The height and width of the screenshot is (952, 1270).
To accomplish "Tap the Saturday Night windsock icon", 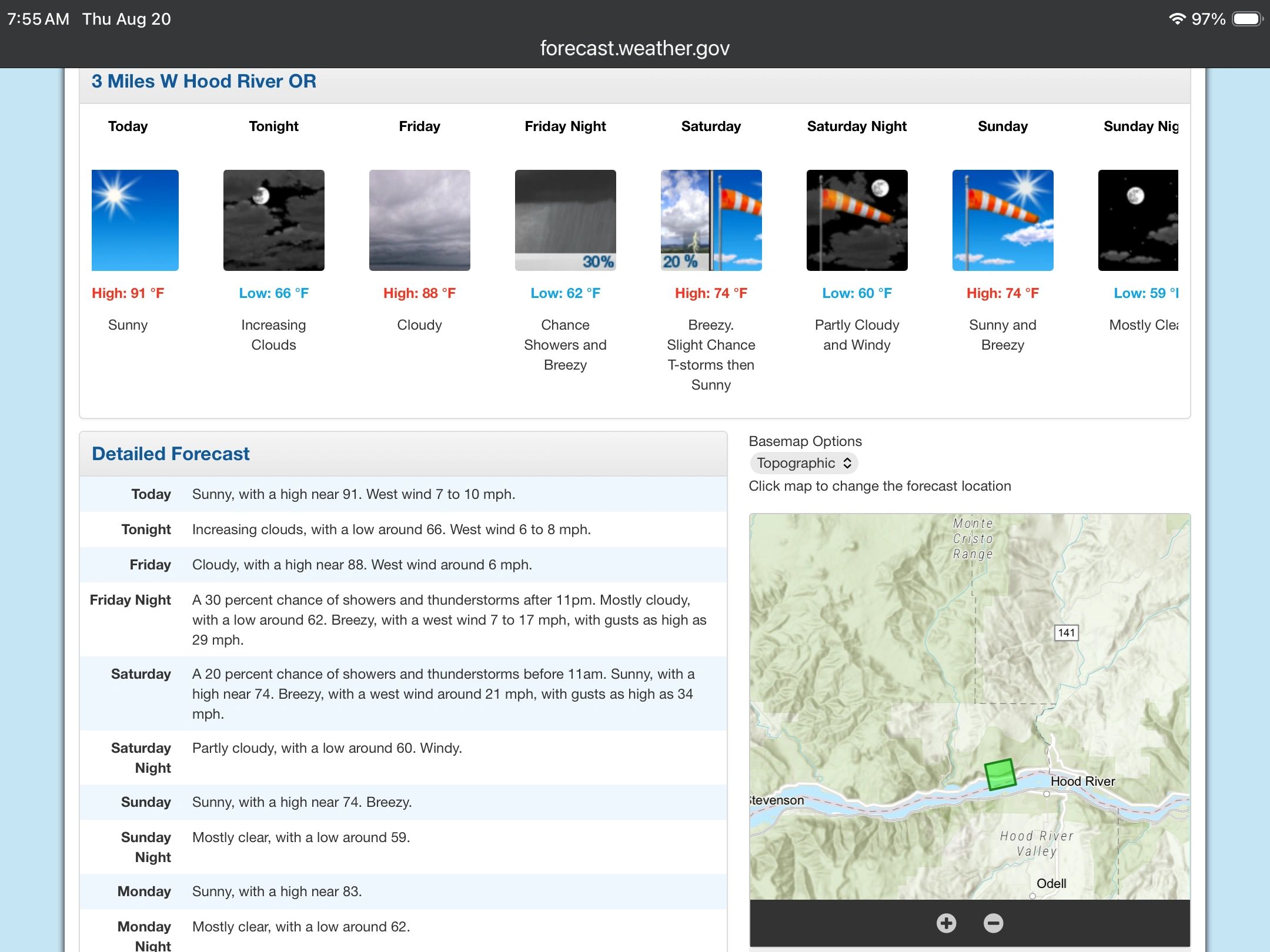I will click(857, 220).
